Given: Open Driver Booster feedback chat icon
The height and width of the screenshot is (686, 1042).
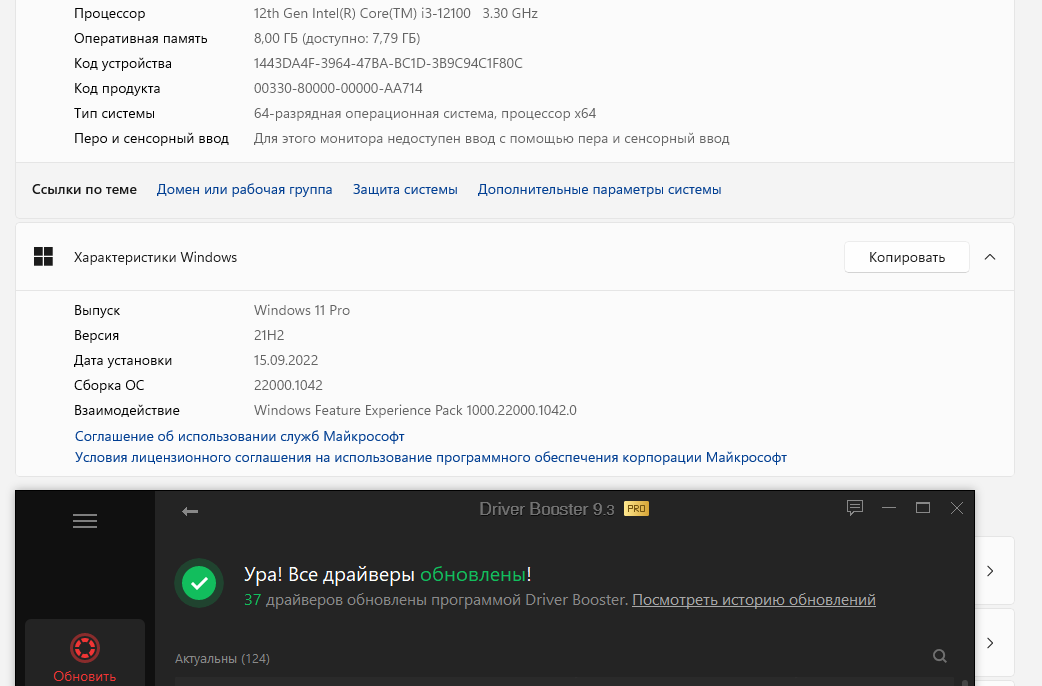Looking at the screenshot, I should click(x=855, y=509).
